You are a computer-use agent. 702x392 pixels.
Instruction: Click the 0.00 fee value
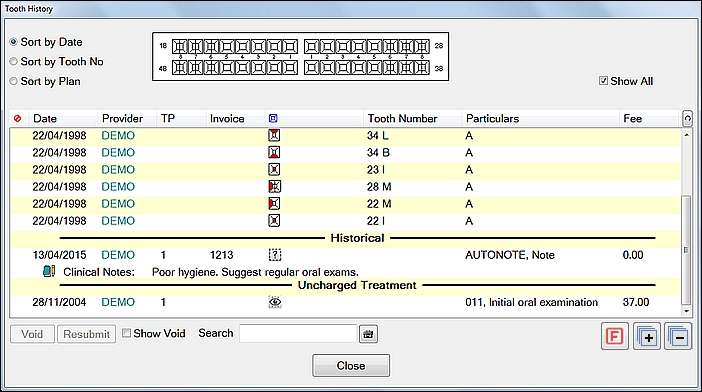point(633,255)
